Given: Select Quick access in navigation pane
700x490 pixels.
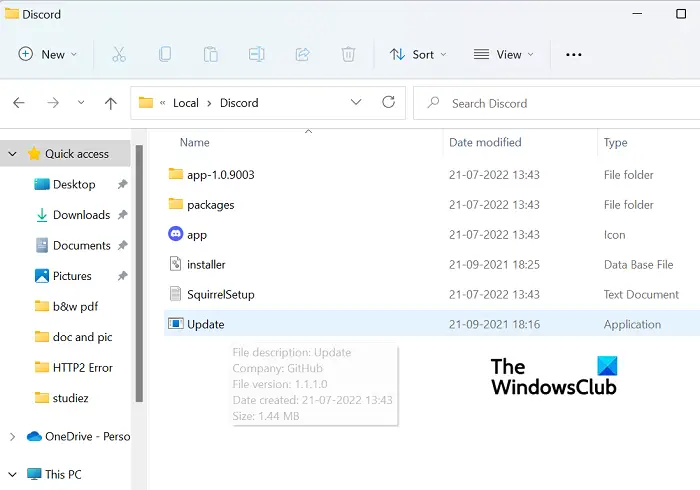Looking at the screenshot, I should [x=77, y=154].
